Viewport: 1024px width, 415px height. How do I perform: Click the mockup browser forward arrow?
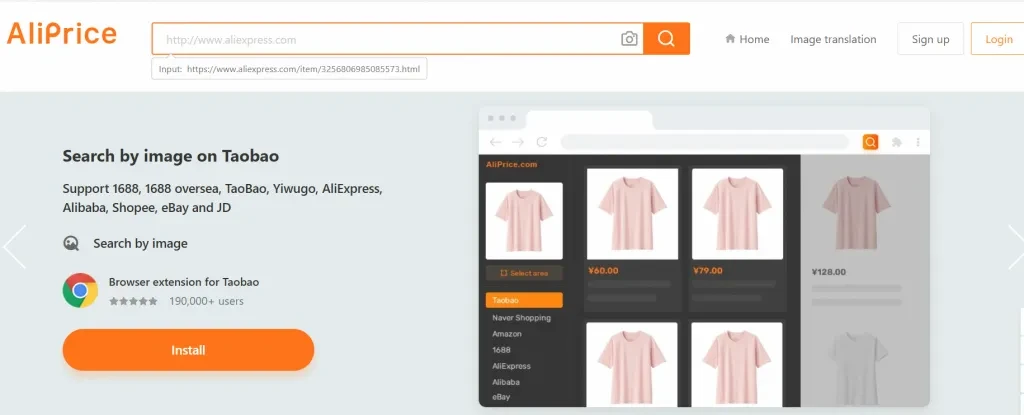[x=518, y=142]
